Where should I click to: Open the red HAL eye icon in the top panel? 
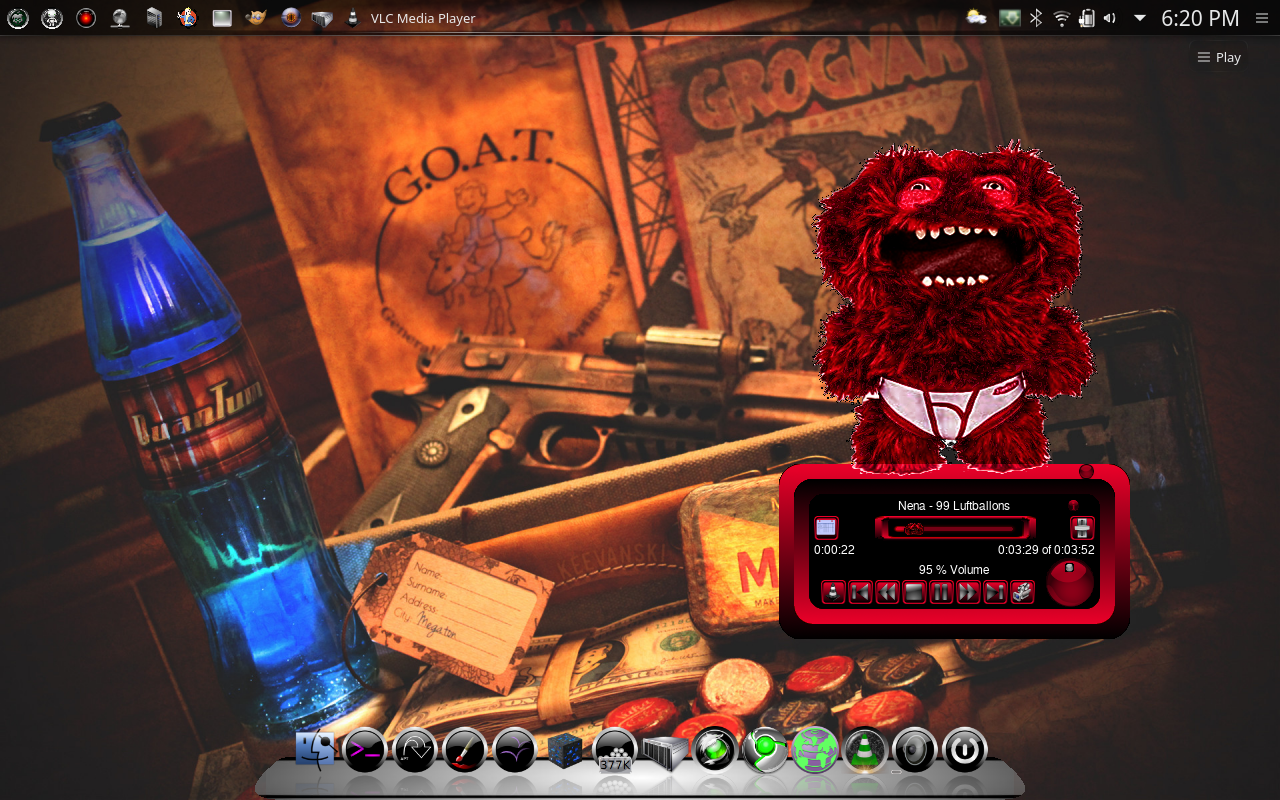click(x=86, y=18)
